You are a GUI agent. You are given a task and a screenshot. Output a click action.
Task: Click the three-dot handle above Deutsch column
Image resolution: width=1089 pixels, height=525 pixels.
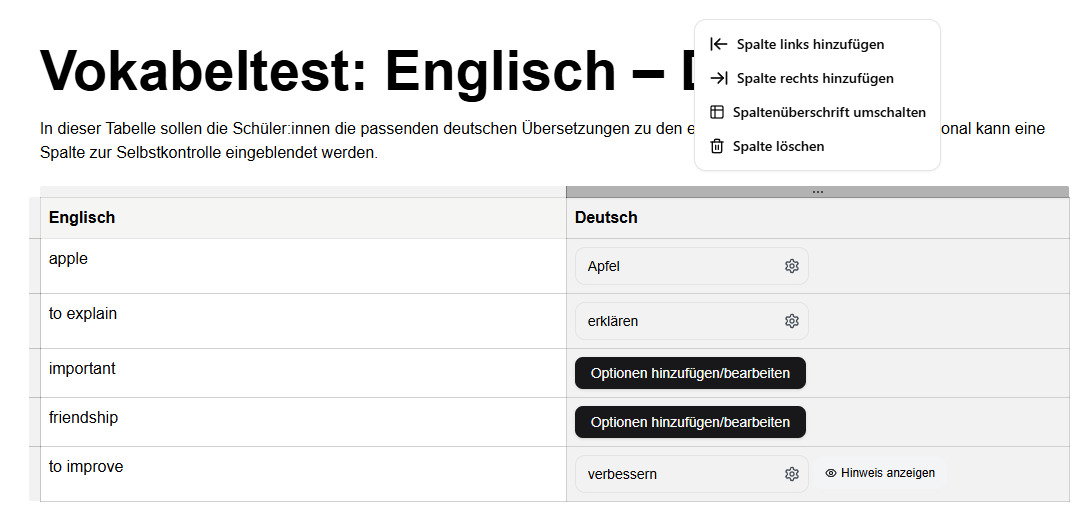pyautogui.click(x=817, y=191)
